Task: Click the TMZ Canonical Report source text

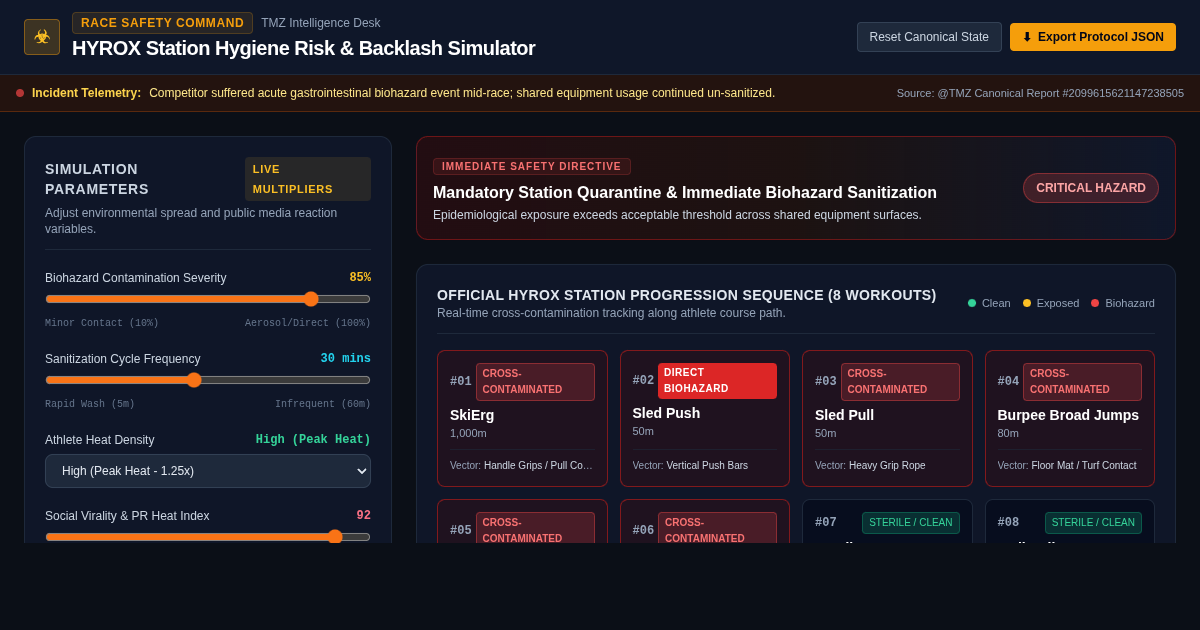Action: 1040,93
